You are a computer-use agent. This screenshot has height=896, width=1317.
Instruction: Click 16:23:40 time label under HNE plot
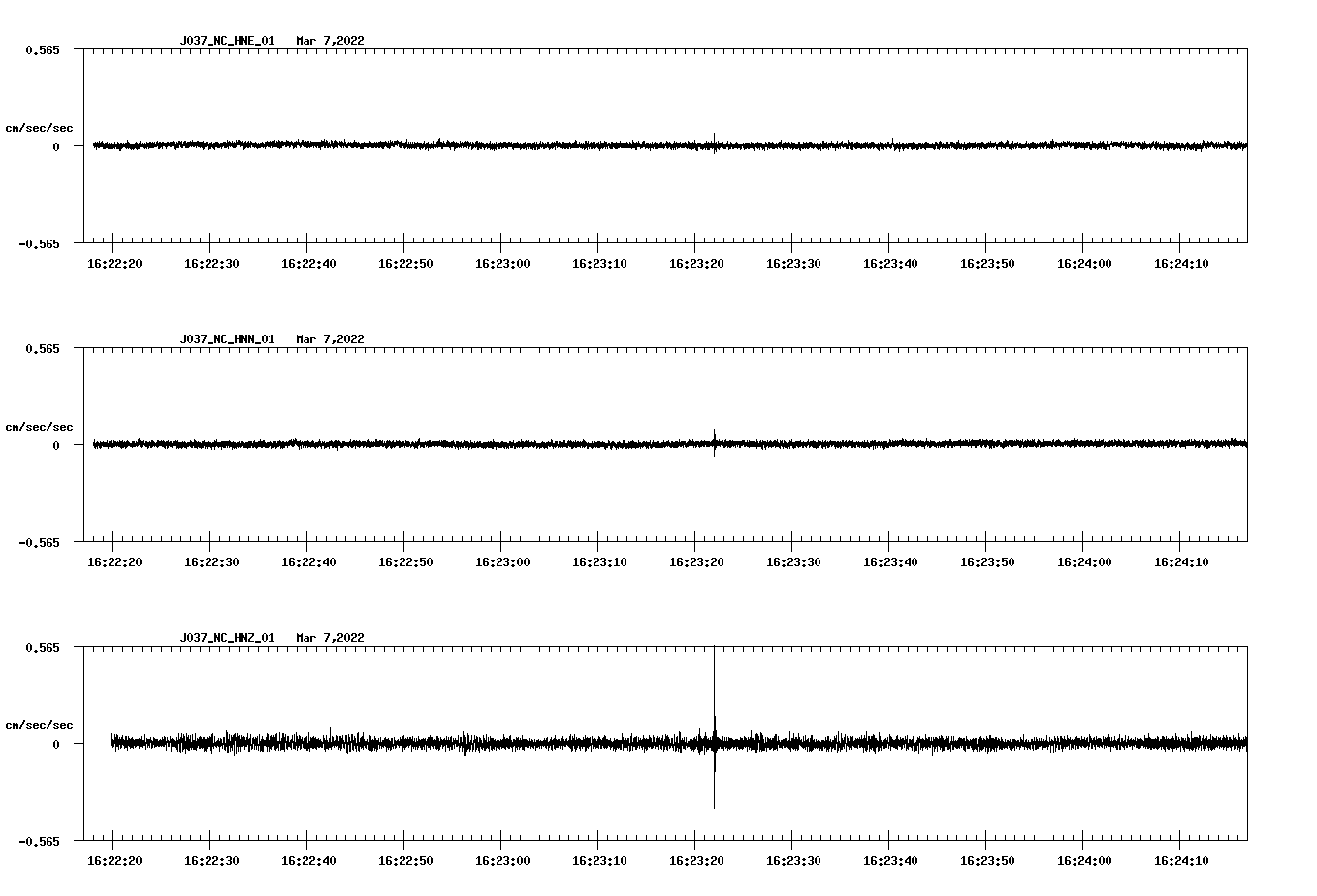pos(889,263)
